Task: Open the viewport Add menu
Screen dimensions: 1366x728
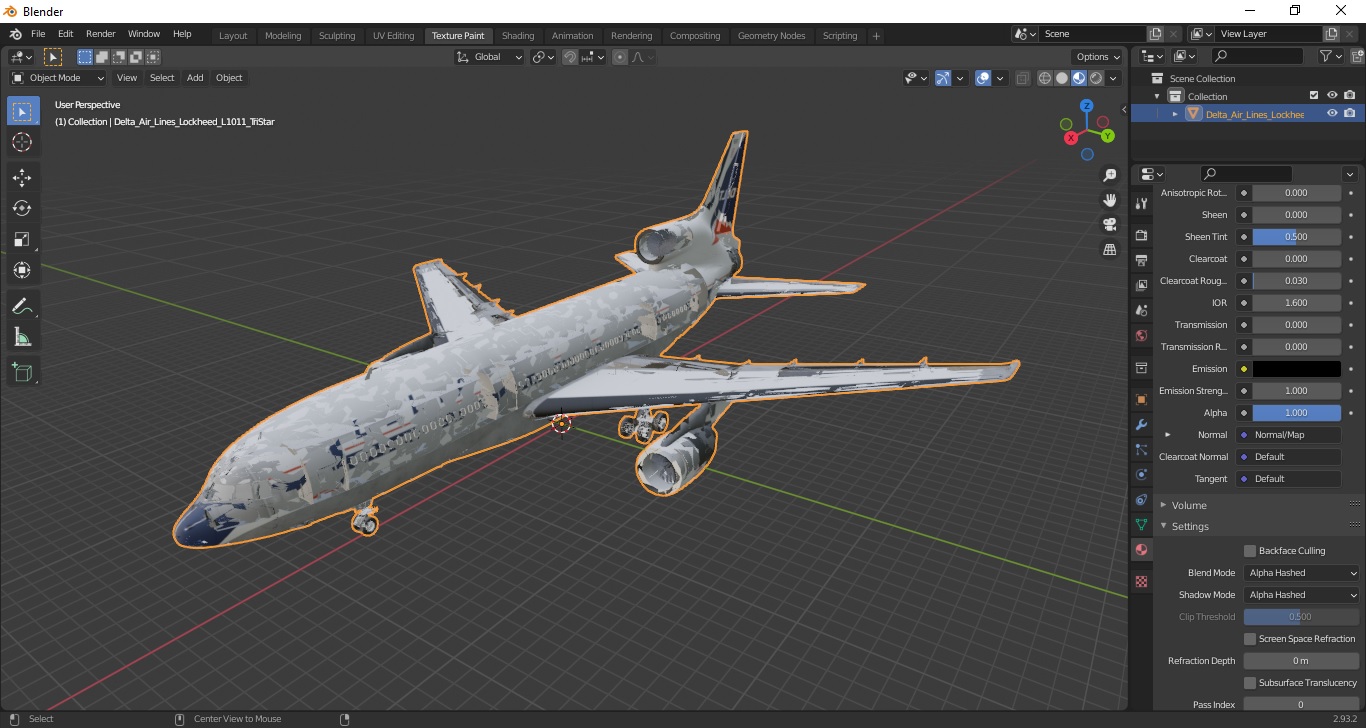Action: tap(195, 78)
